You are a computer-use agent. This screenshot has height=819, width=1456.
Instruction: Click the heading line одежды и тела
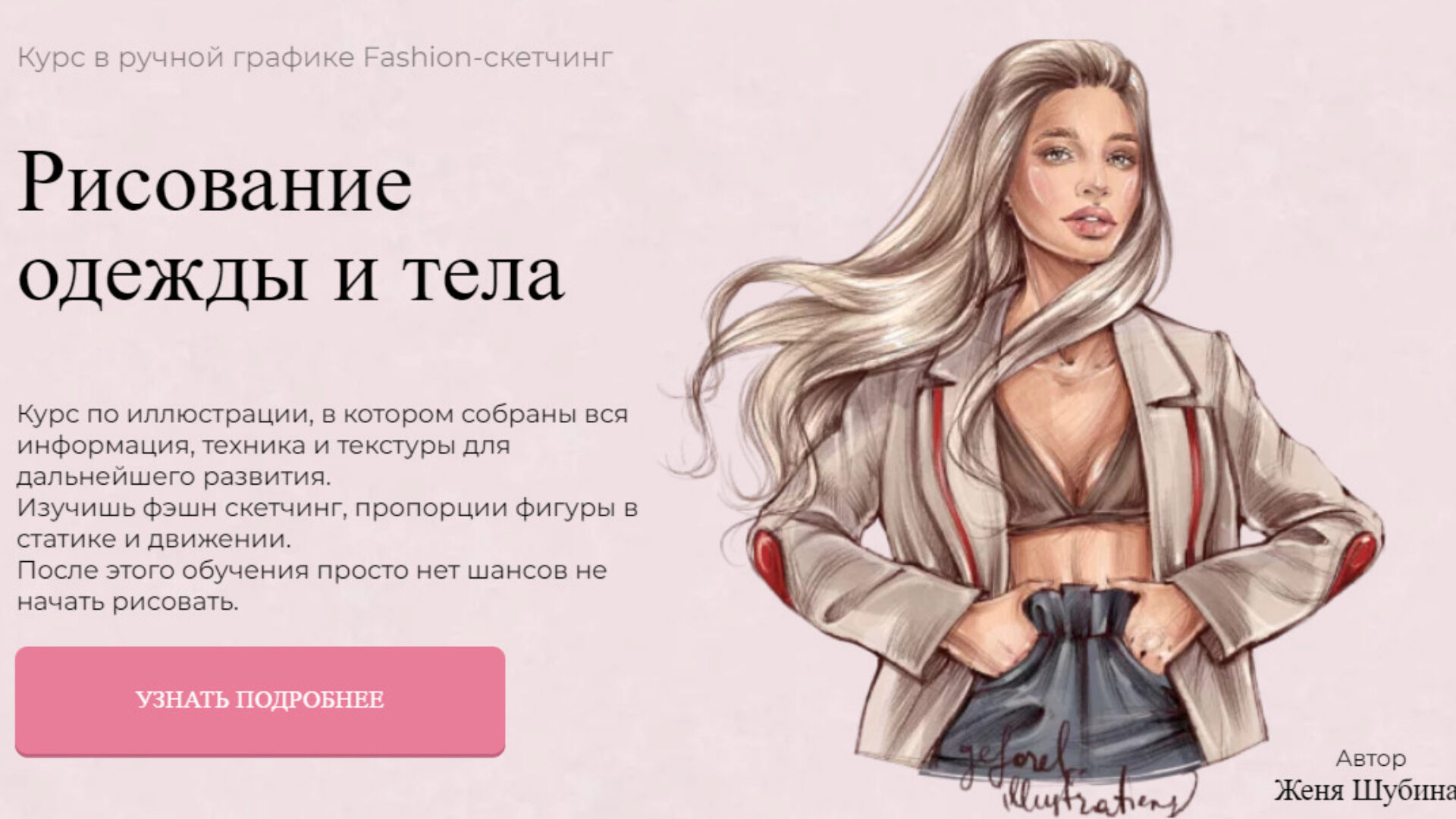[x=290, y=275]
